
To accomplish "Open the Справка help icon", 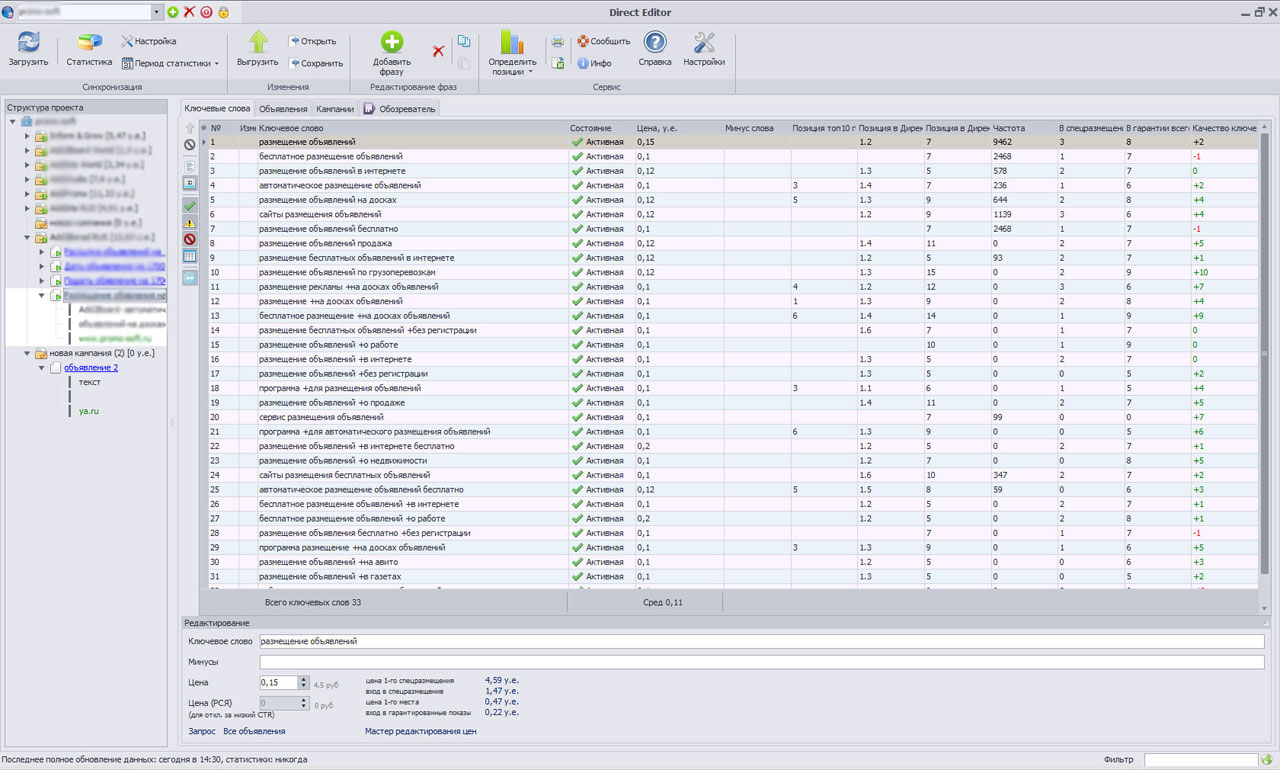I will [654, 43].
